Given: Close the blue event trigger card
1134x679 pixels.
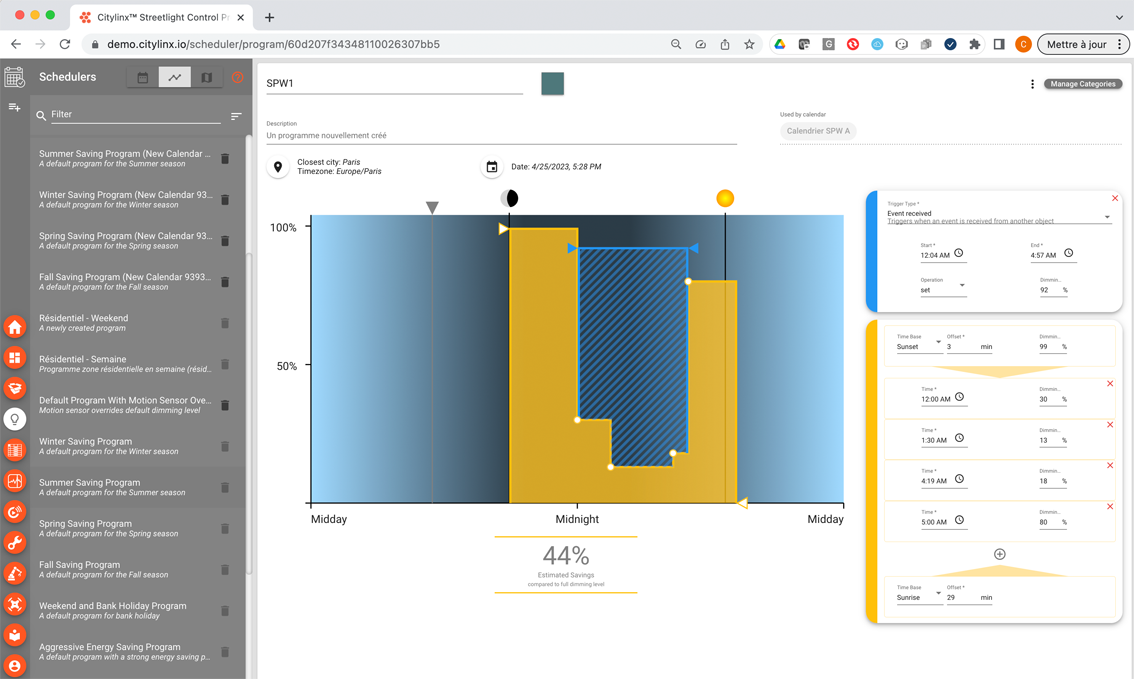Looking at the screenshot, I should point(1114,198).
